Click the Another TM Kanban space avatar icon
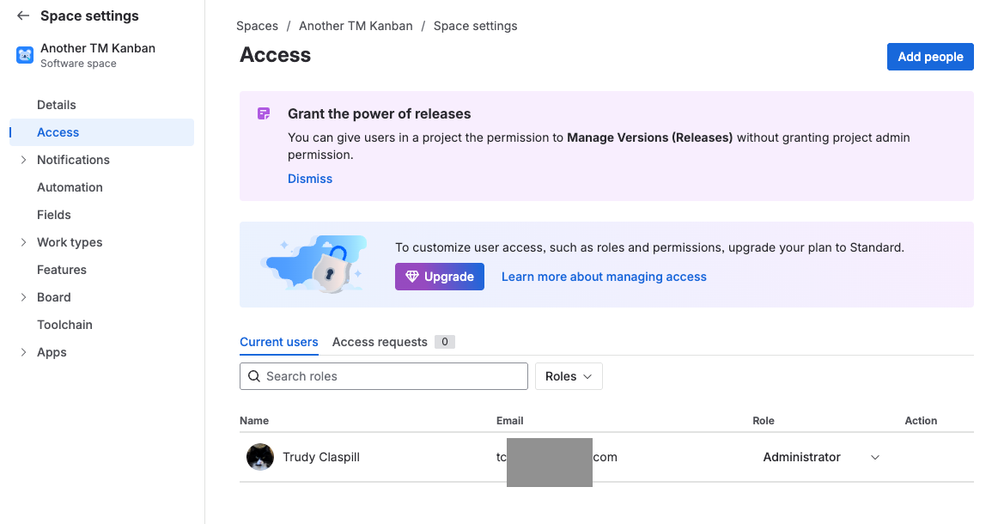This screenshot has width=998, height=524. tap(25, 55)
